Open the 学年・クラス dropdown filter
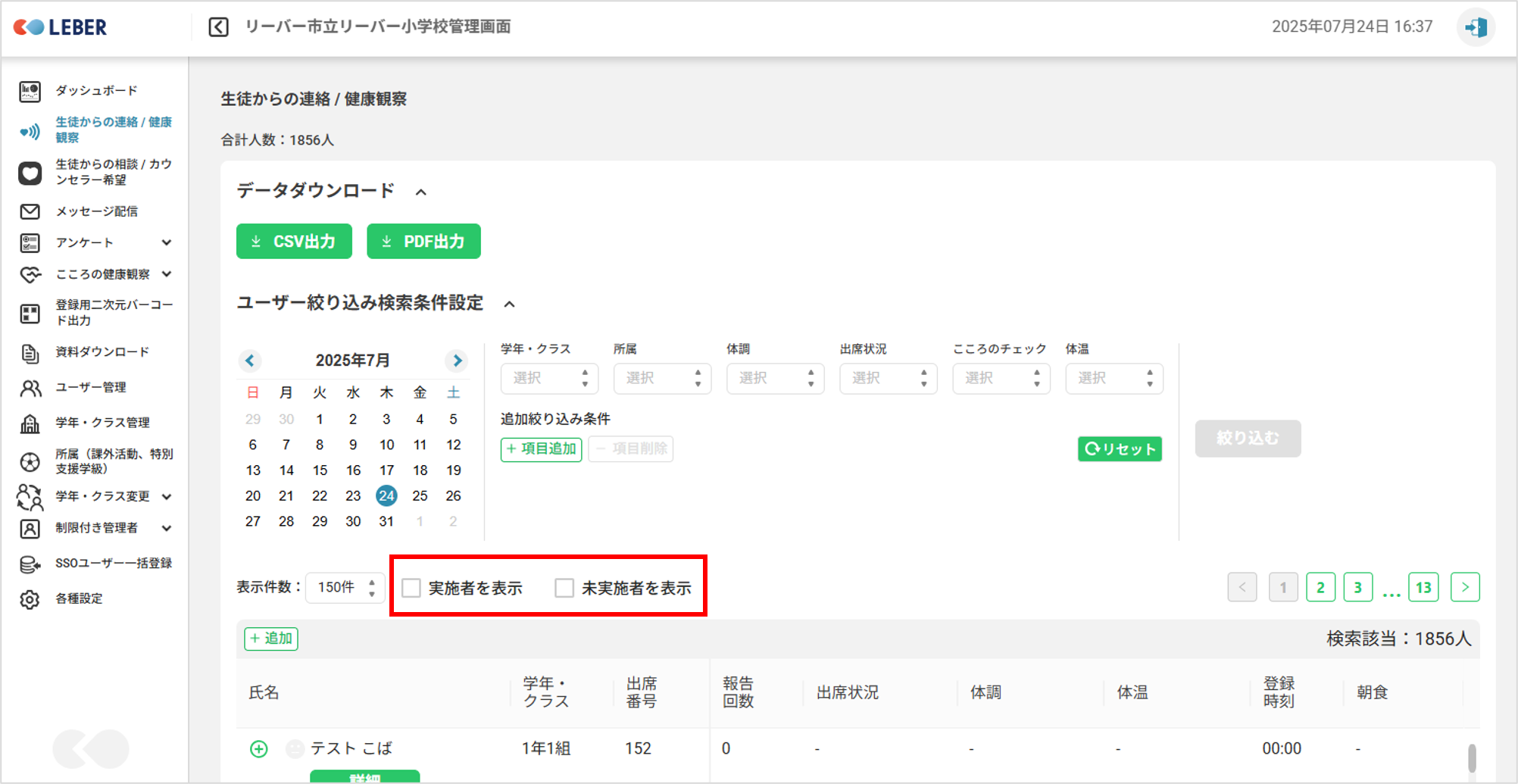This screenshot has width=1518, height=784. pyautogui.click(x=549, y=378)
